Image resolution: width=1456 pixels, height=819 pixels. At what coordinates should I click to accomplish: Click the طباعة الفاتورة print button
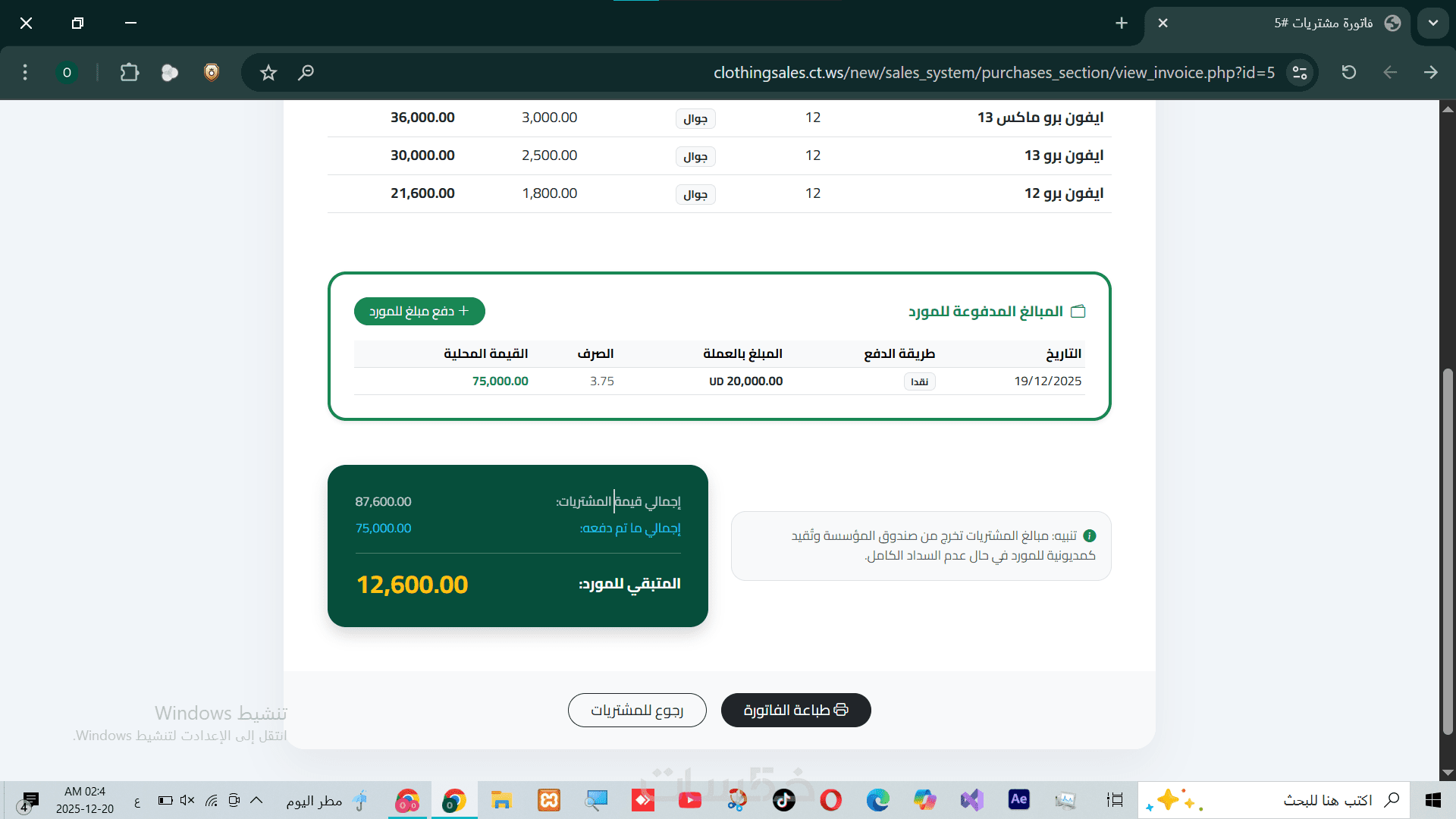[x=795, y=710]
